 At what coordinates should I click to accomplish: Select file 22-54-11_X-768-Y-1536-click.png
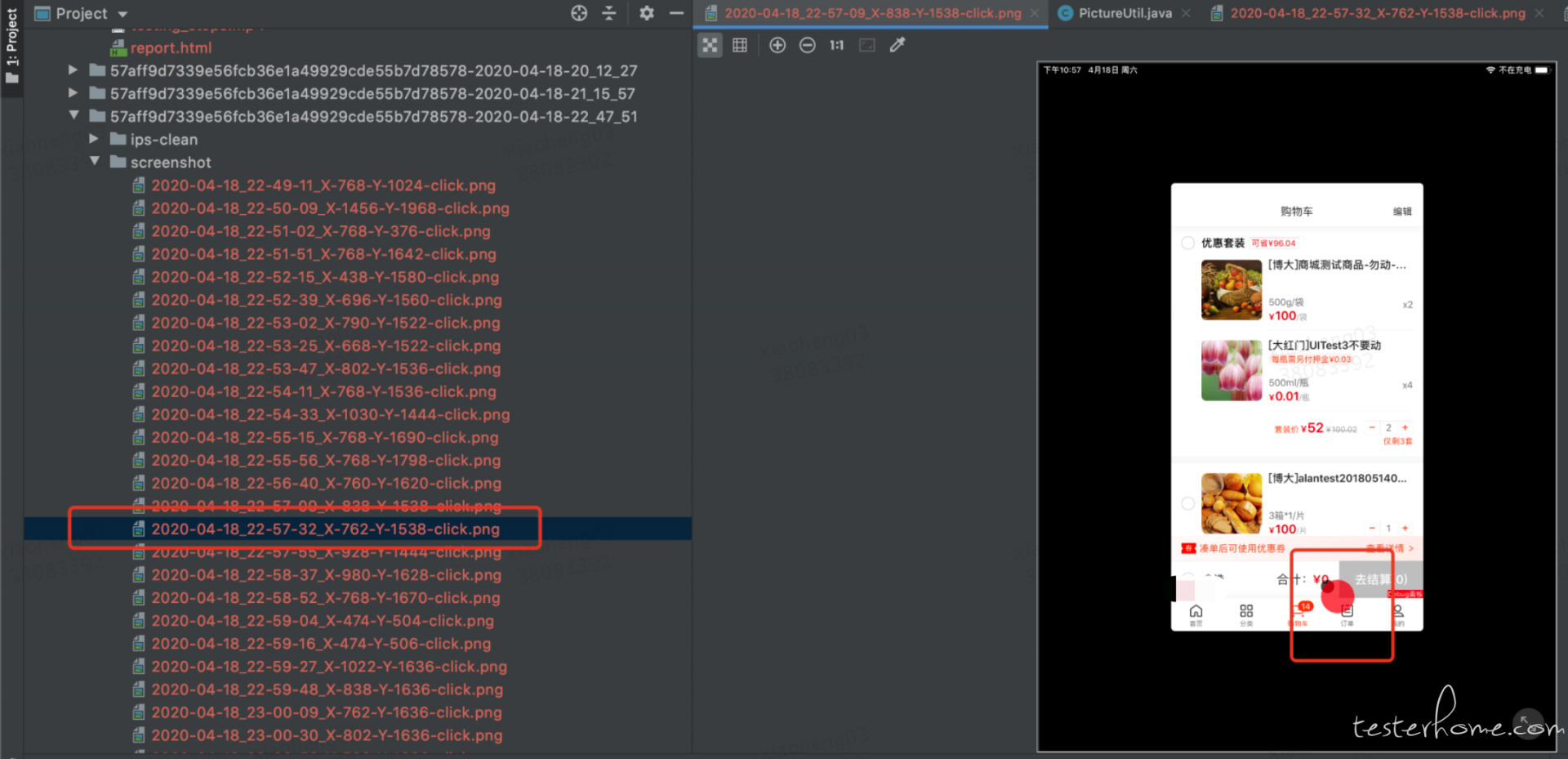click(x=323, y=391)
